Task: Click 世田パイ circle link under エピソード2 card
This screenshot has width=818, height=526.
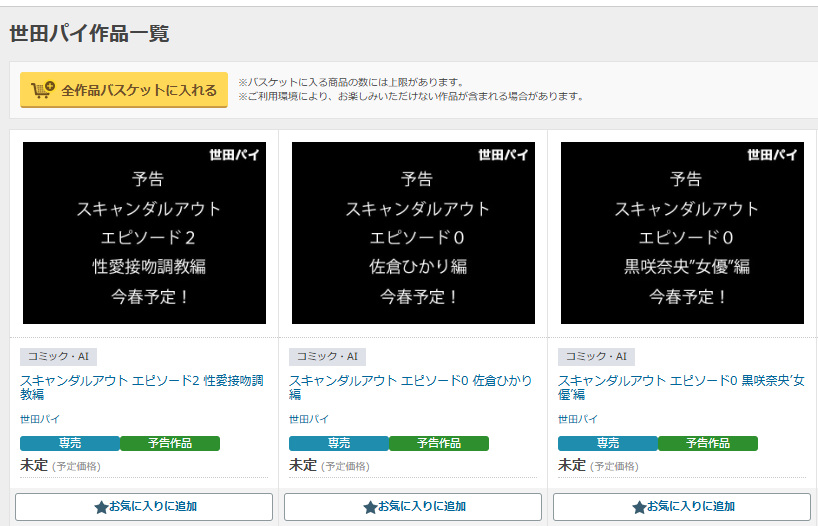Action: point(40,419)
